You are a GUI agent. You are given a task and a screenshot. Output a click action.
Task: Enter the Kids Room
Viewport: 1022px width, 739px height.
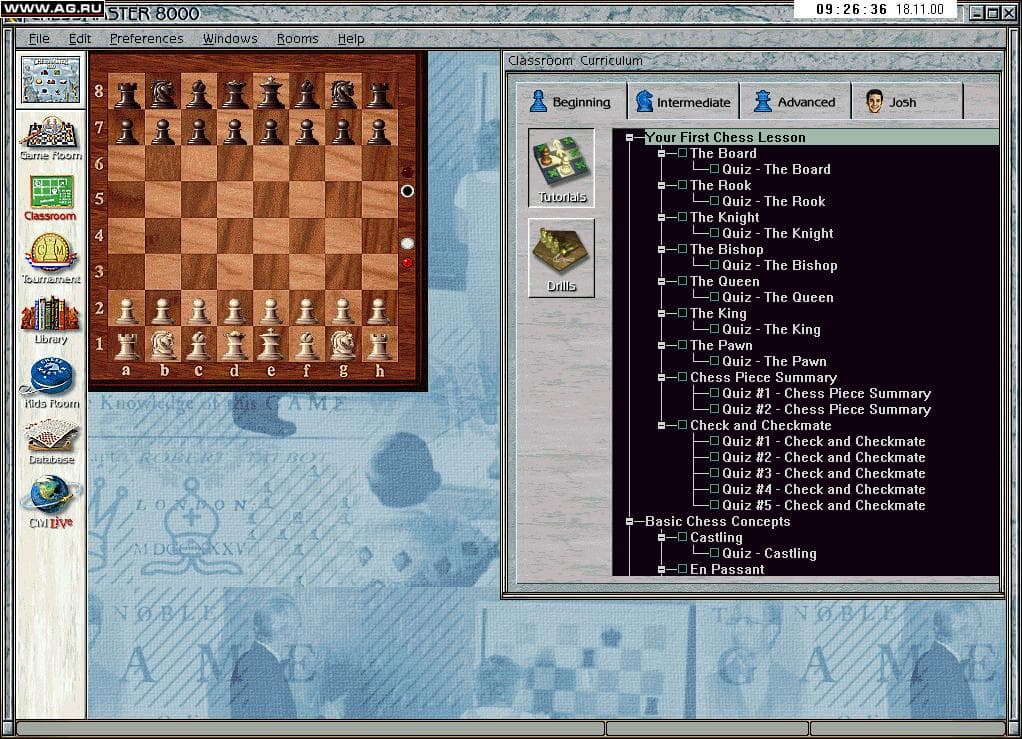pos(51,383)
